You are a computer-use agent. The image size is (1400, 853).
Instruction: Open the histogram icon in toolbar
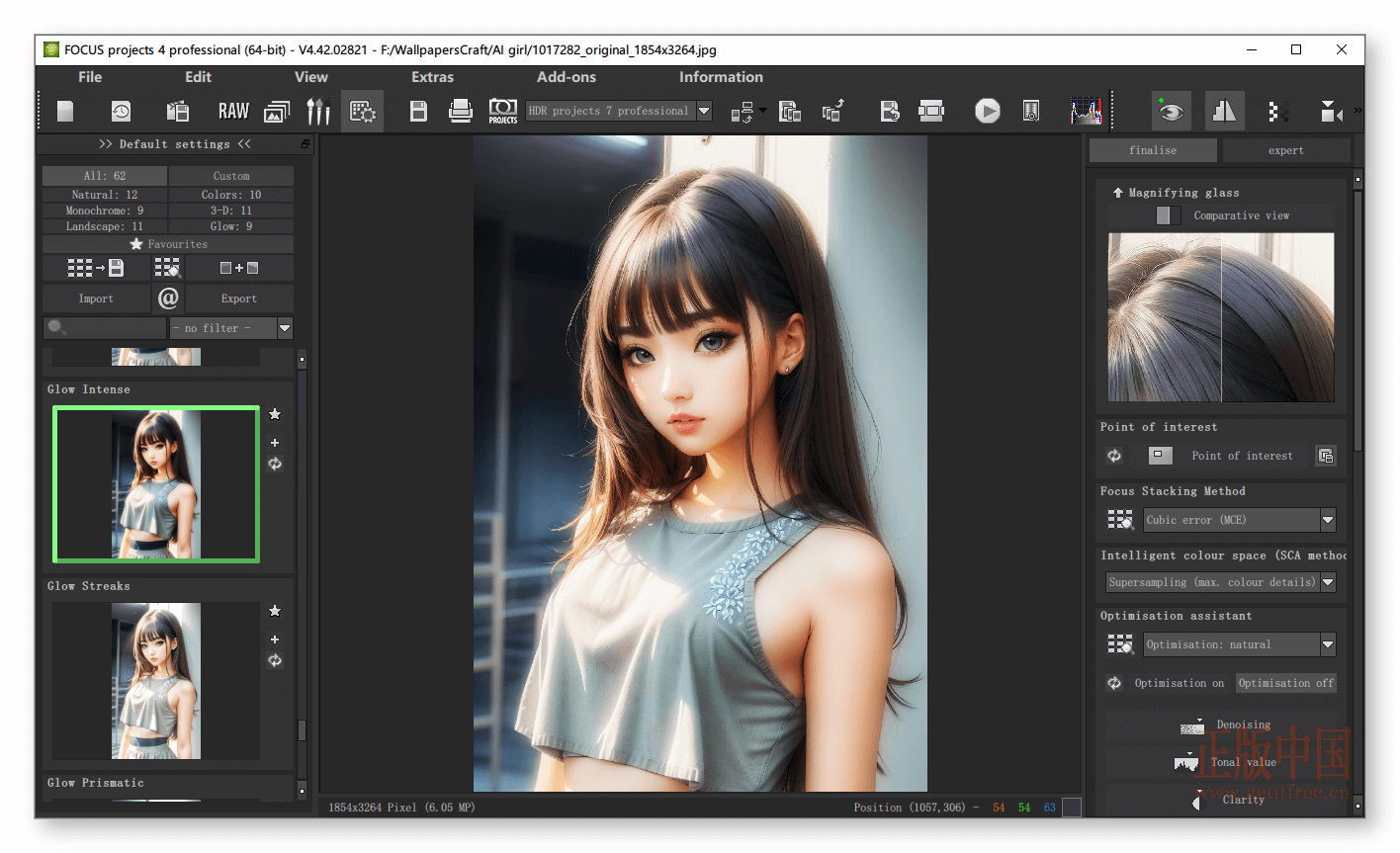coord(1086,111)
